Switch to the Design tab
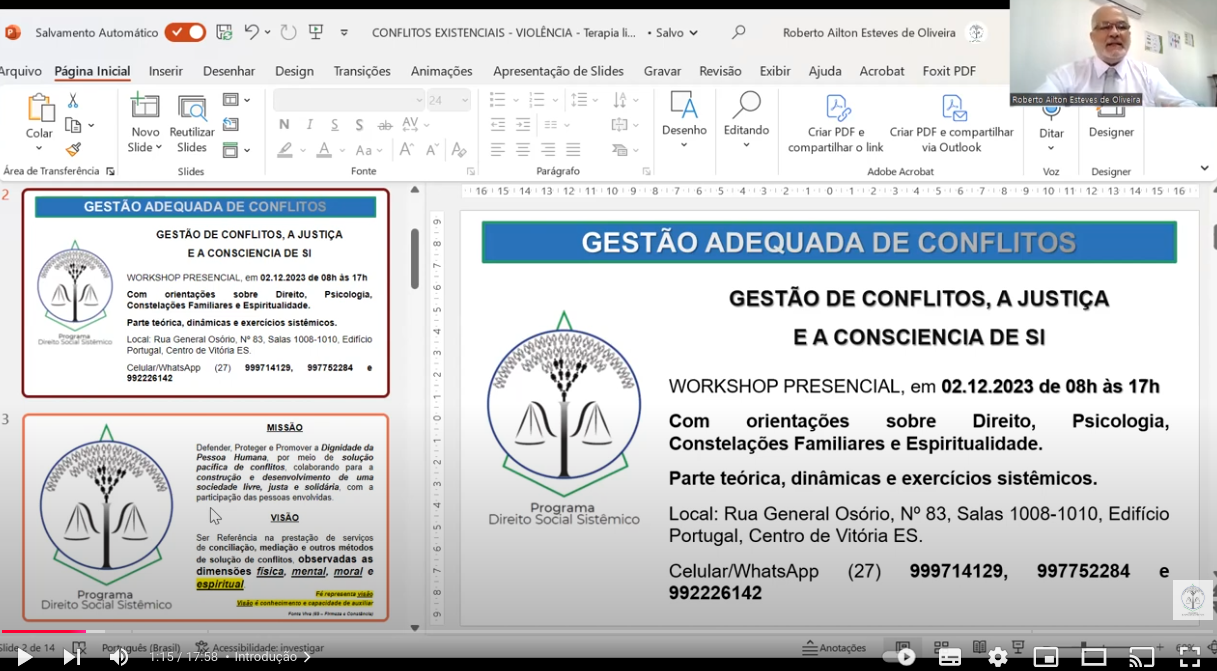Viewport: 1217px width, 671px height. pos(294,71)
